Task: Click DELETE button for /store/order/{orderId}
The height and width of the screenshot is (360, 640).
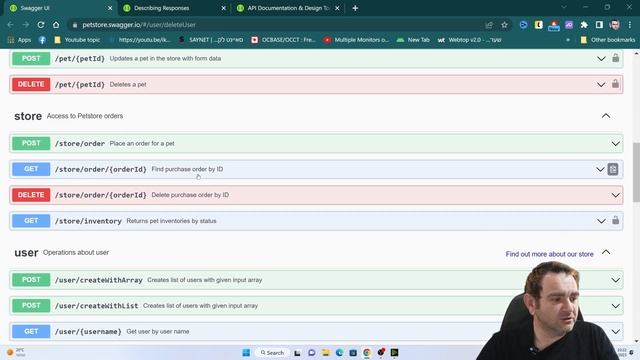Action: [31, 195]
